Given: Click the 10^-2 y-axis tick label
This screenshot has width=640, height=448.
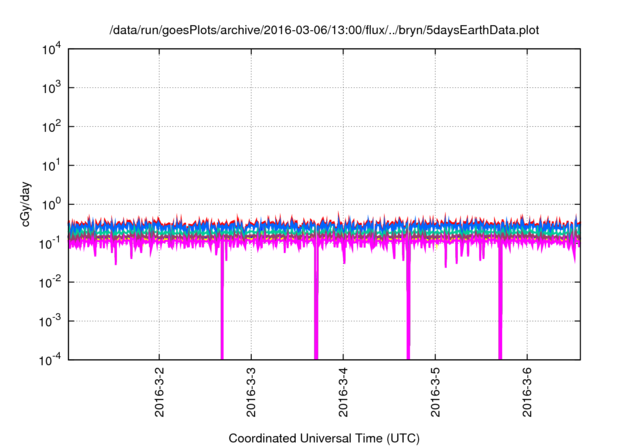Looking at the screenshot, I should coord(50,282).
